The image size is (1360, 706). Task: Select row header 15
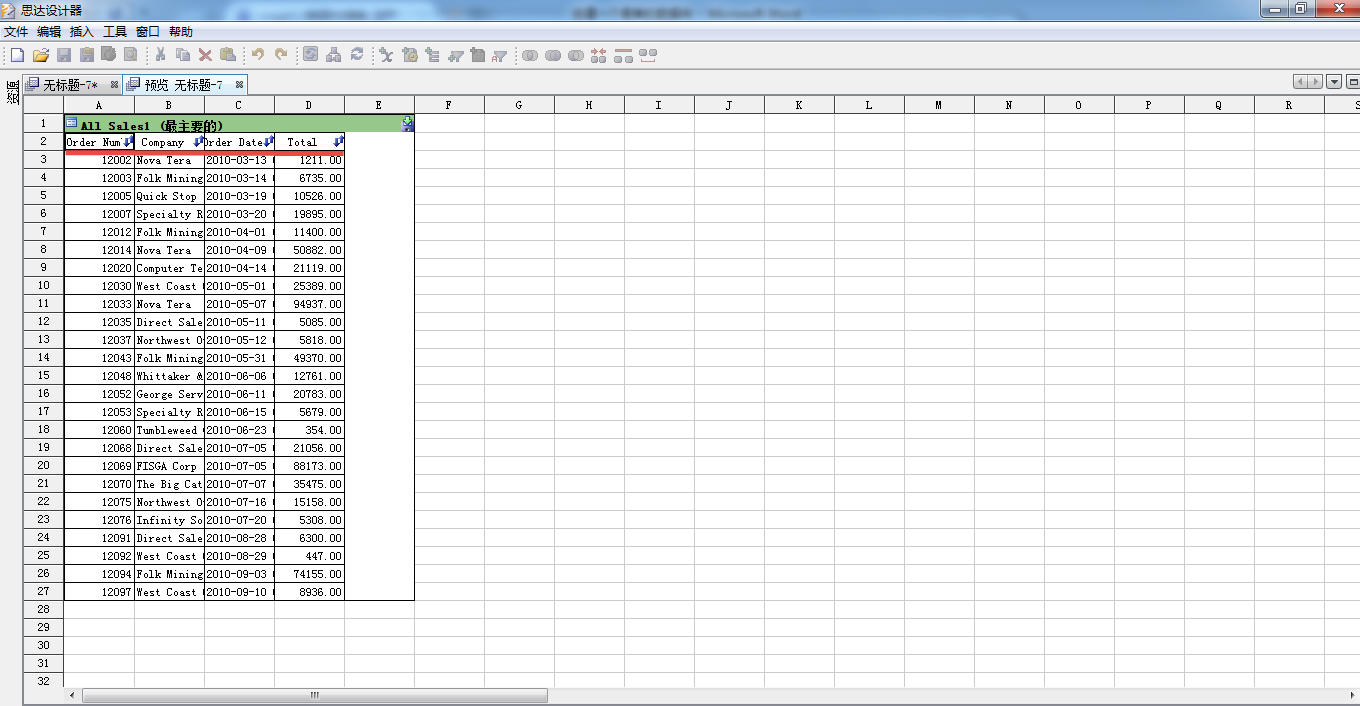tap(44, 376)
